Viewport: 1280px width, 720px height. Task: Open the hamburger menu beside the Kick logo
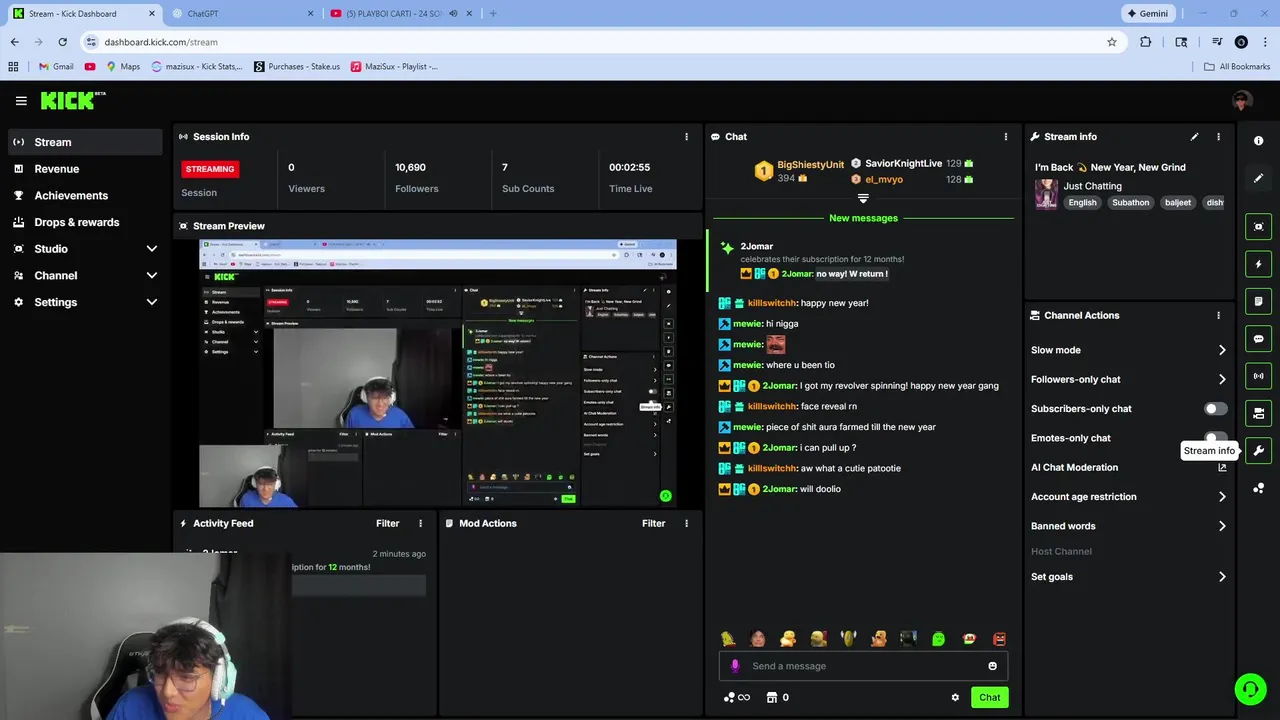pyautogui.click(x=21, y=101)
